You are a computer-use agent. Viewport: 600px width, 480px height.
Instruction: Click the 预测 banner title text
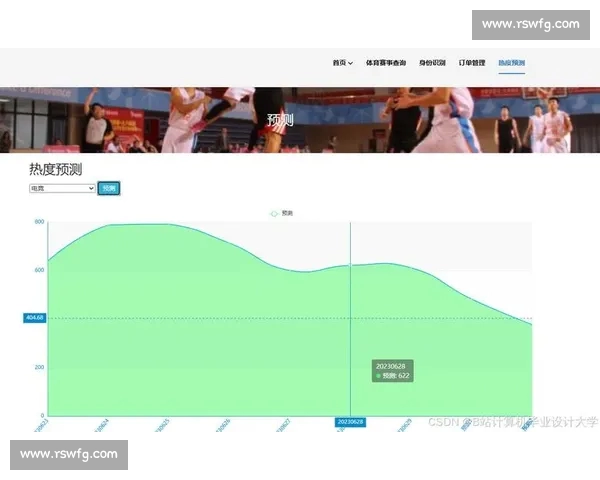coord(281,120)
